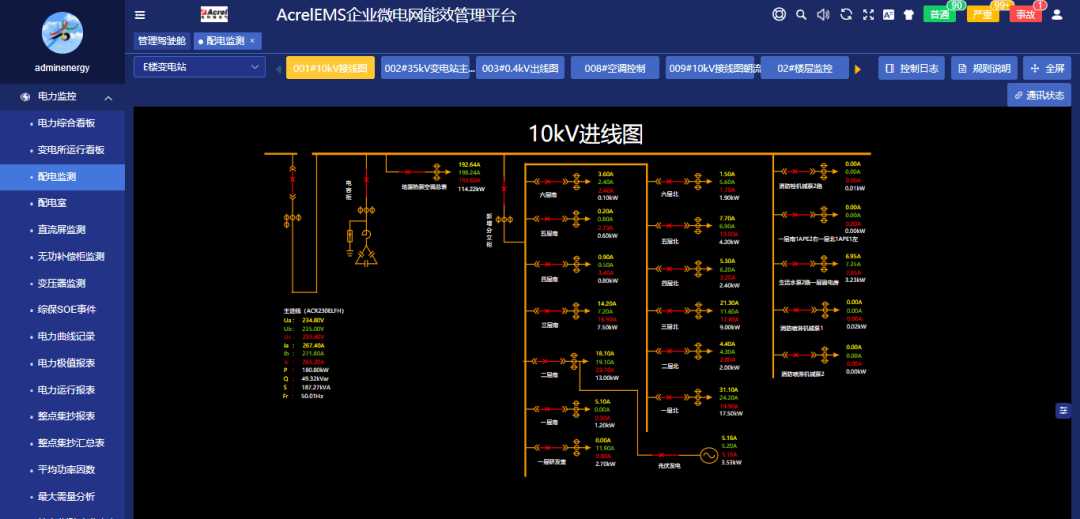1080x519 pixels.
Task: Open 最大需量分析 in the sidebar
Action: 63,496
